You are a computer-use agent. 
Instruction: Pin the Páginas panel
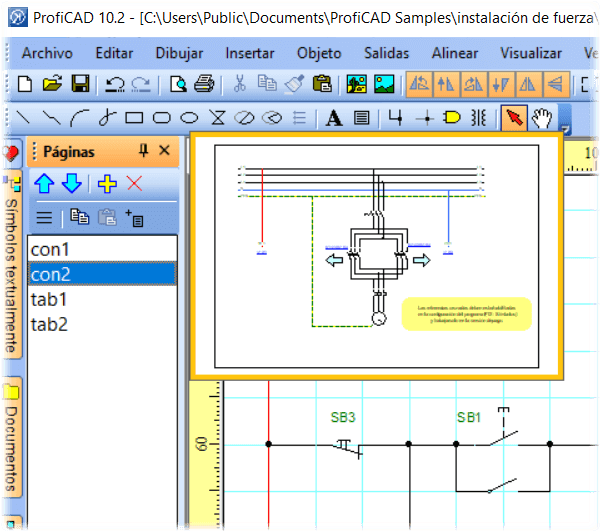pyautogui.click(x=144, y=151)
